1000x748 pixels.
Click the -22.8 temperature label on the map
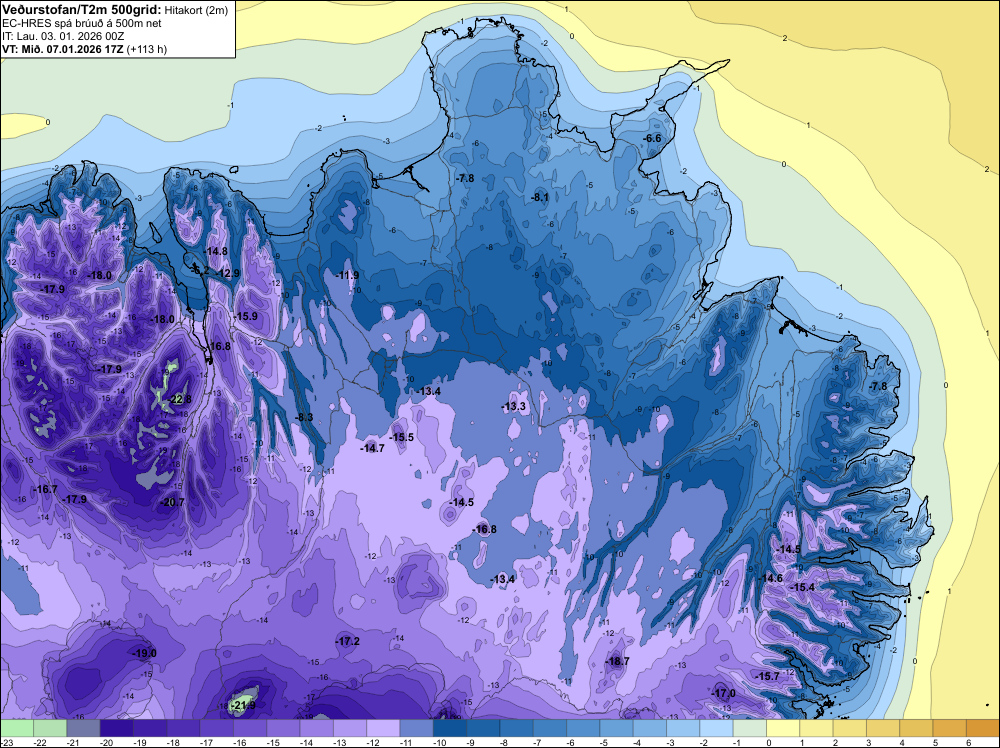179,400
